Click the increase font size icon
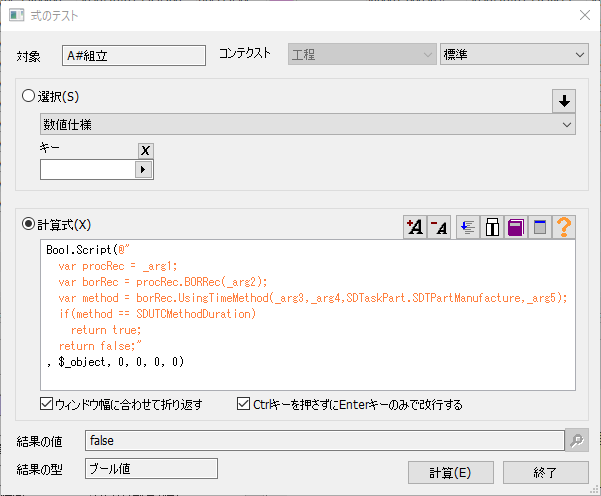601x496 pixels. pyautogui.click(x=414, y=227)
